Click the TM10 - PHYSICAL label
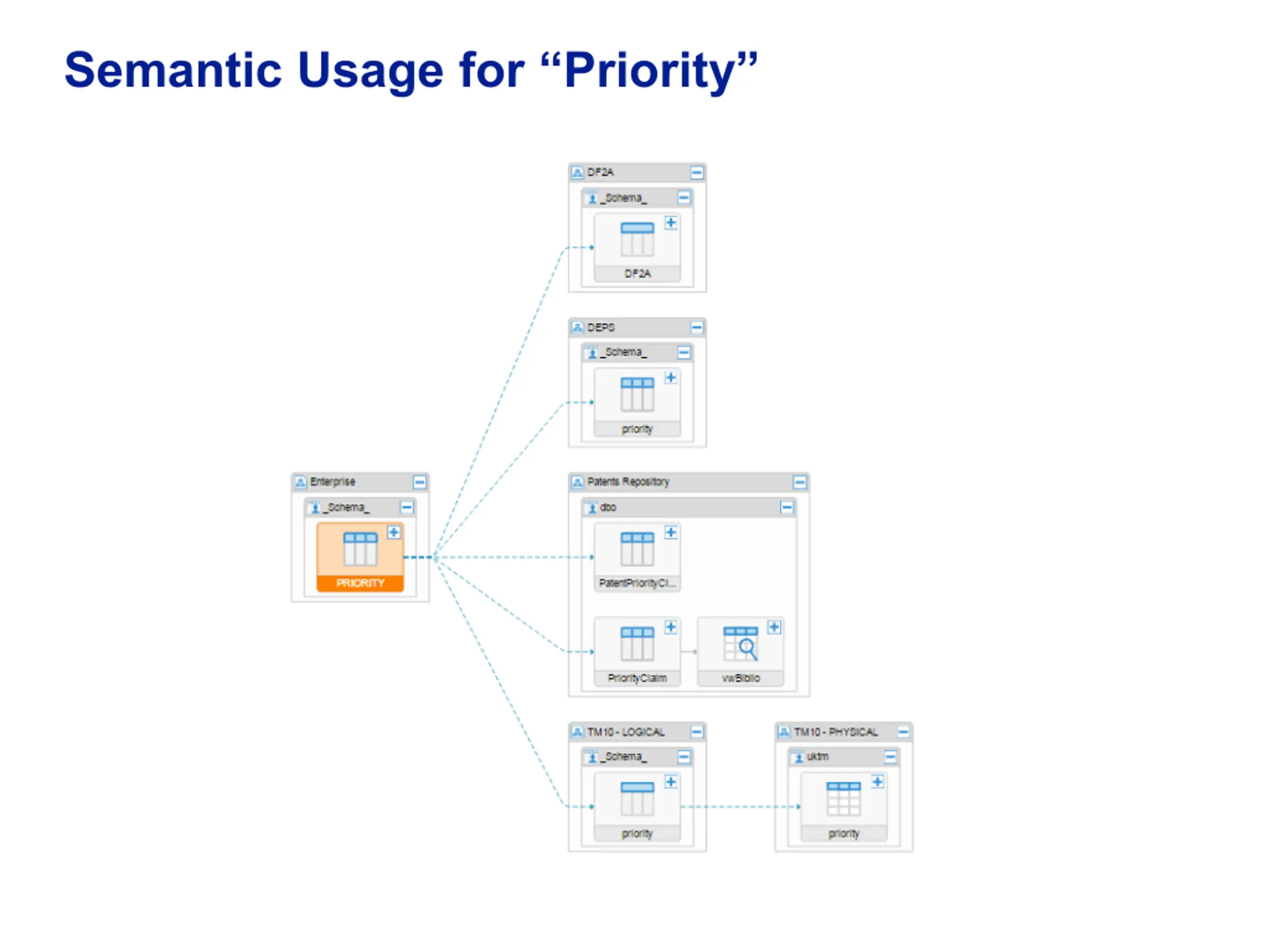Image resolution: width=1270 pixels, height=952 pixels. (x=836, y=732)
